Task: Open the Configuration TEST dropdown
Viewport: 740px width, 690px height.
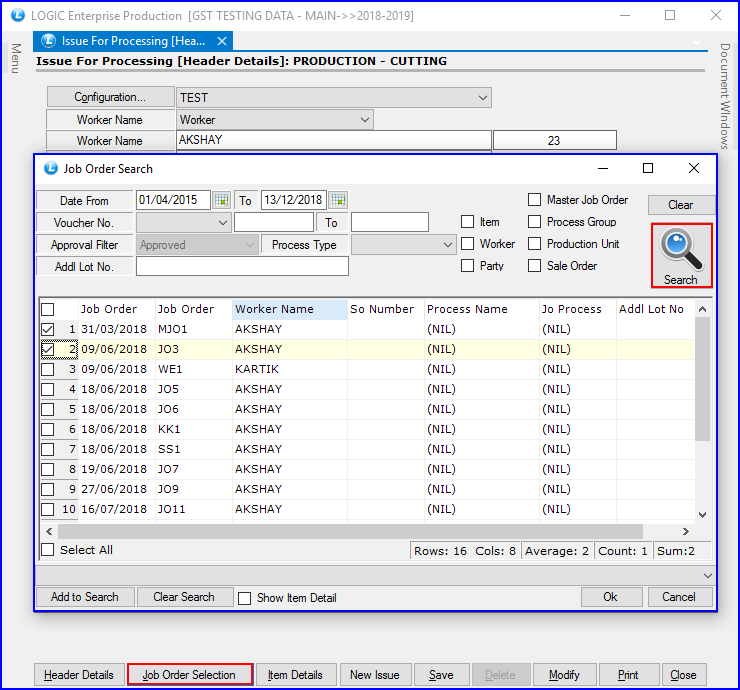Action: point(482,98)
